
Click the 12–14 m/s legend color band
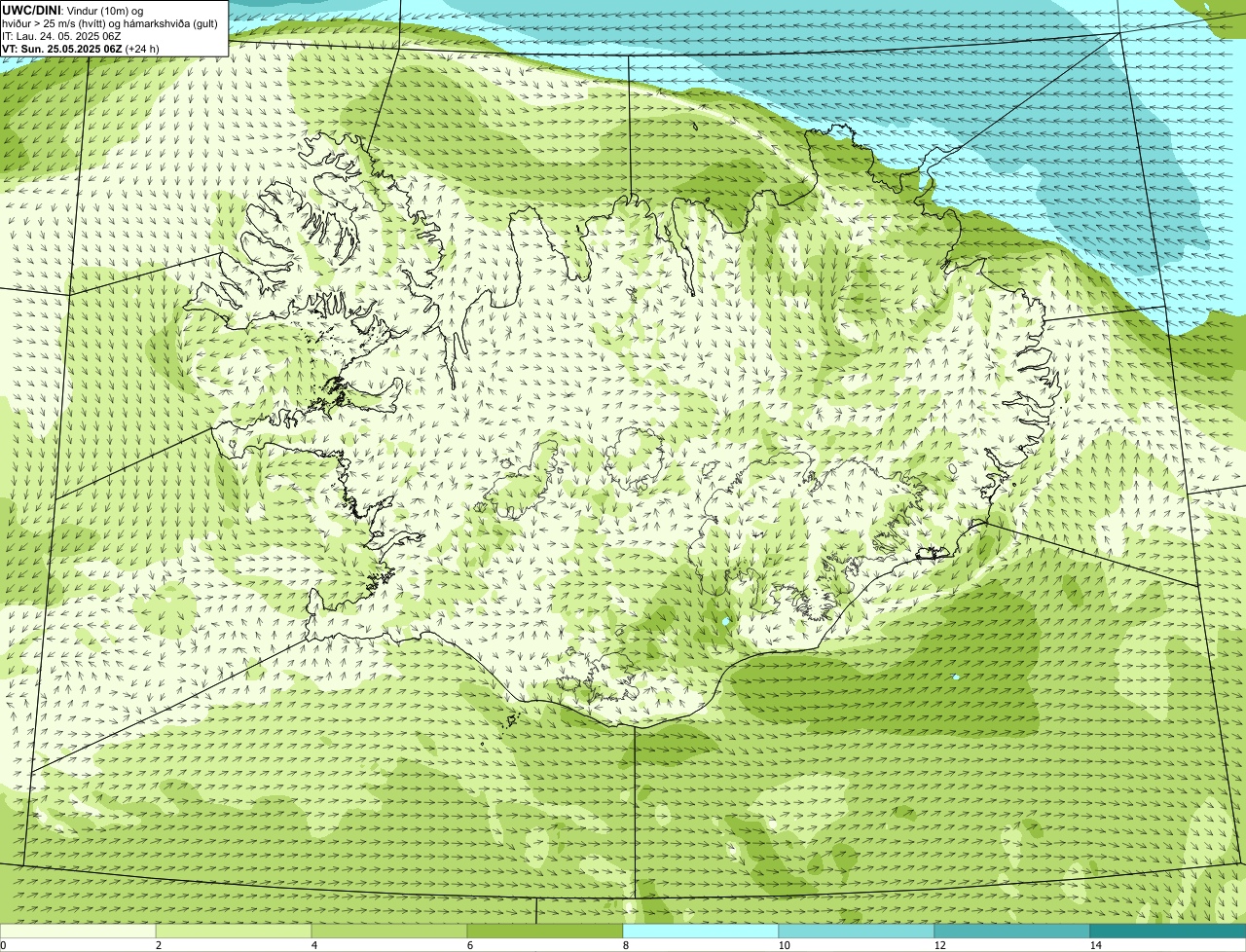pyautogui.click(x=1012, y=931)
